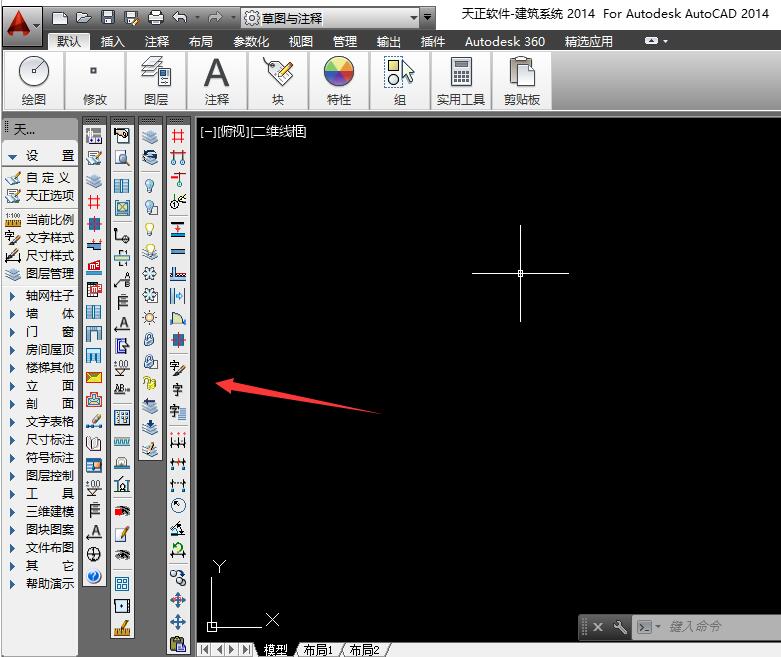Switch to the 布局1 layout tab
Viewport: 781px width, 657px height.
pos(318,650)
